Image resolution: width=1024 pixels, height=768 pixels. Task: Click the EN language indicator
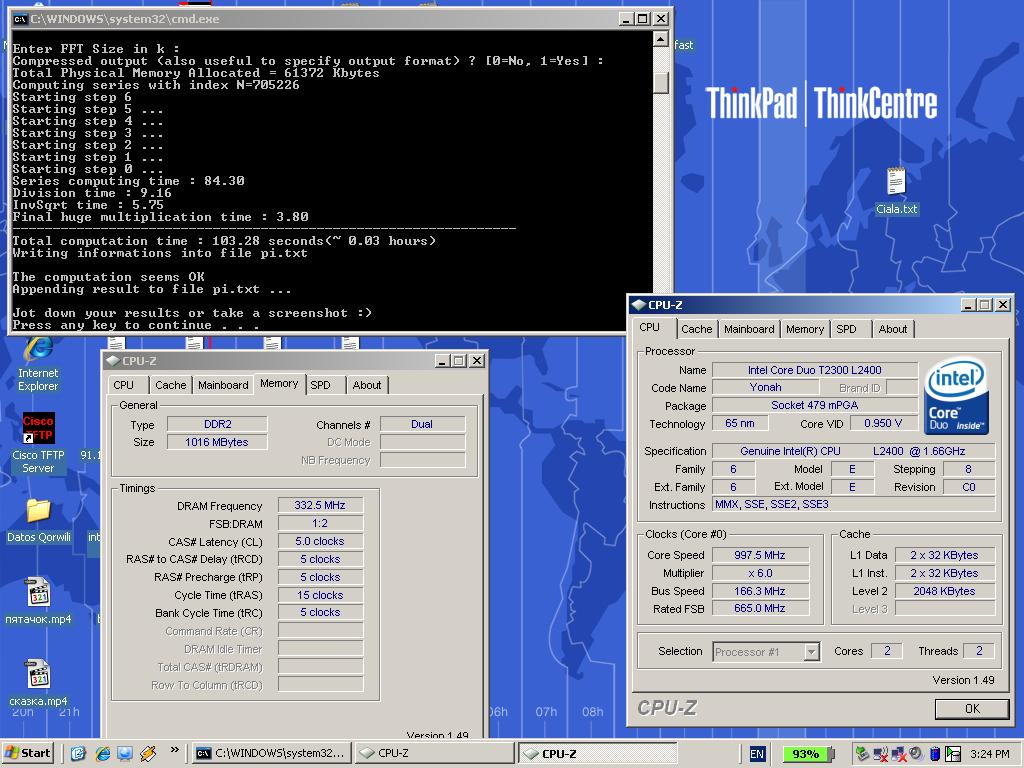(757, 754)
